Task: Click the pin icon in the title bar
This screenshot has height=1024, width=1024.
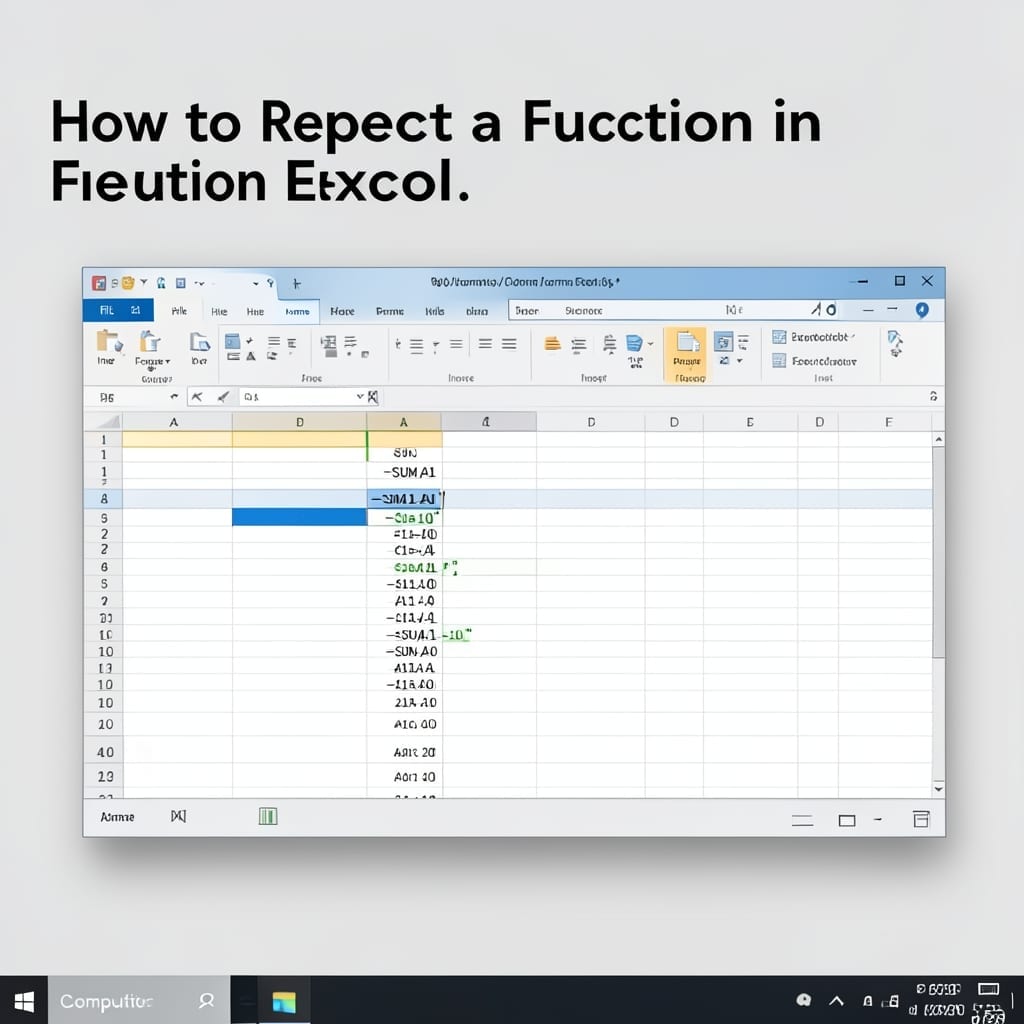Action: pos(270,283)
